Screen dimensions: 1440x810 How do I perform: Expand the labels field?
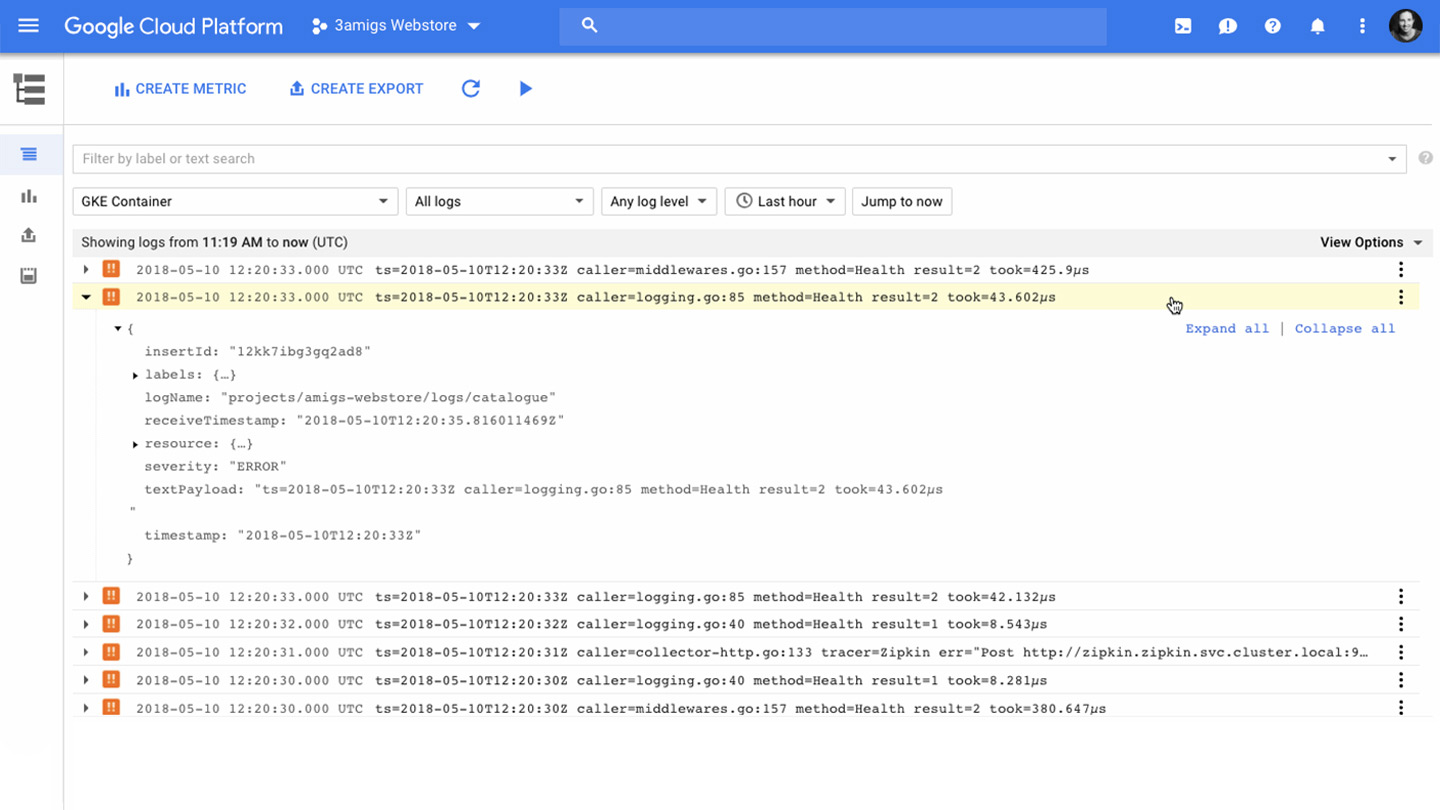[x=135, y=375]
